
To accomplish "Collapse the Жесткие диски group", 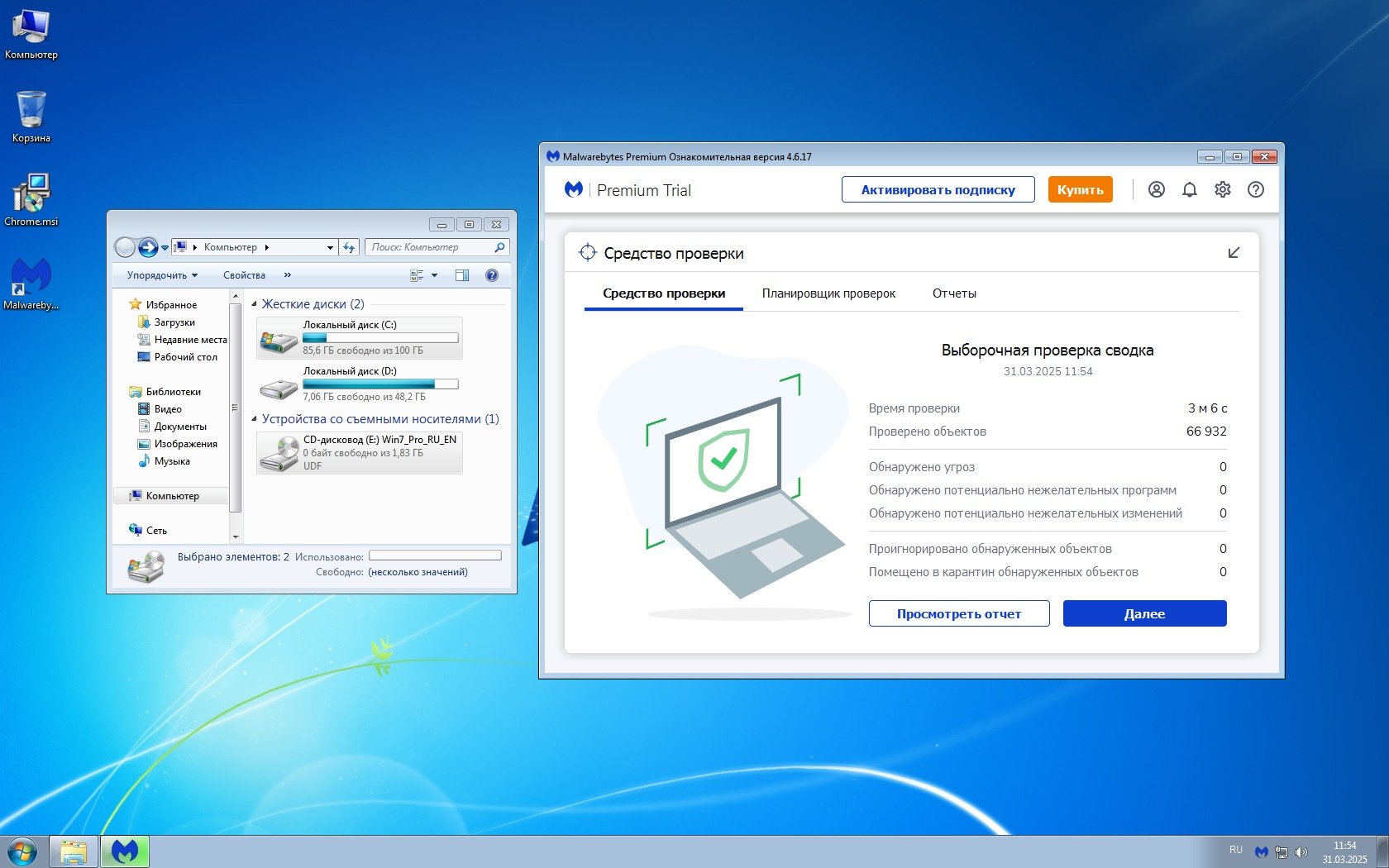I will (255, 304).
